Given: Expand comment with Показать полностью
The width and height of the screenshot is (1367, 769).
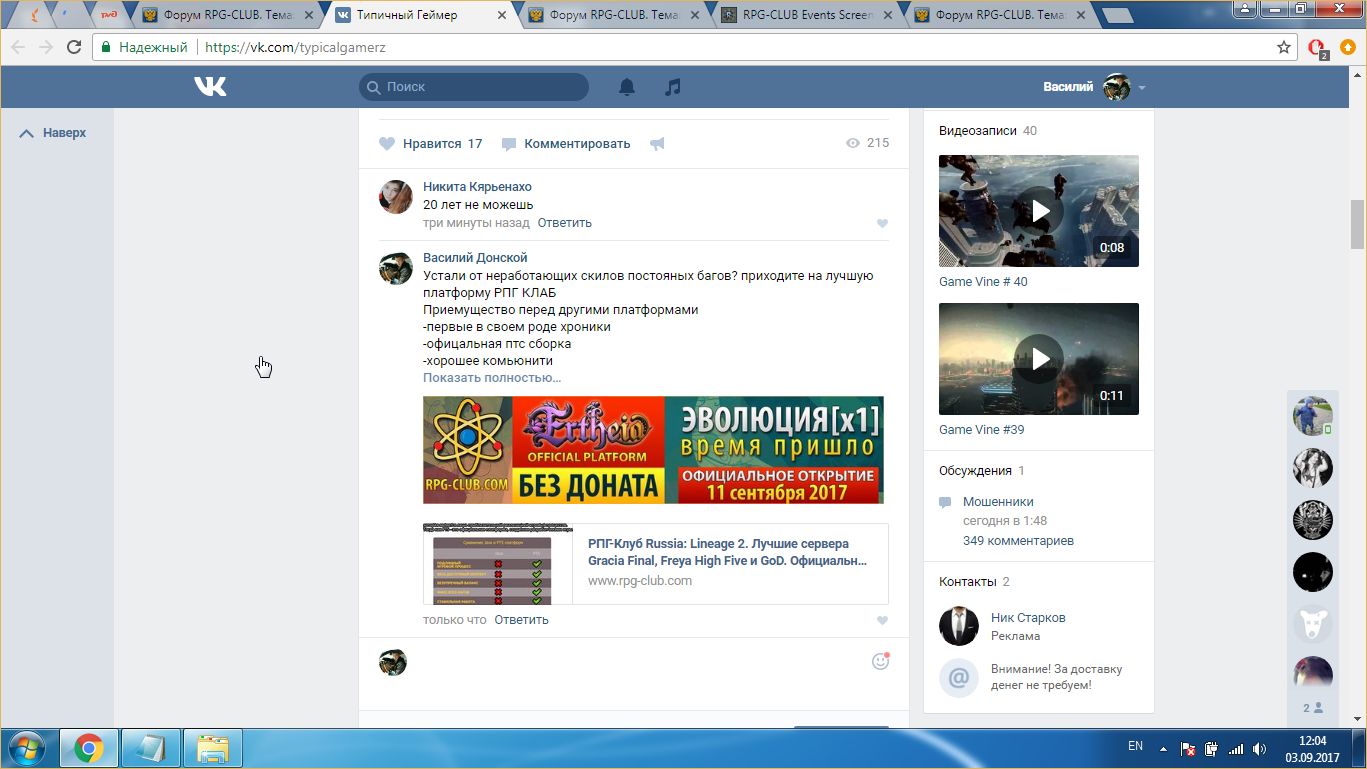Looking at the screenshot, I should point(492,378).
